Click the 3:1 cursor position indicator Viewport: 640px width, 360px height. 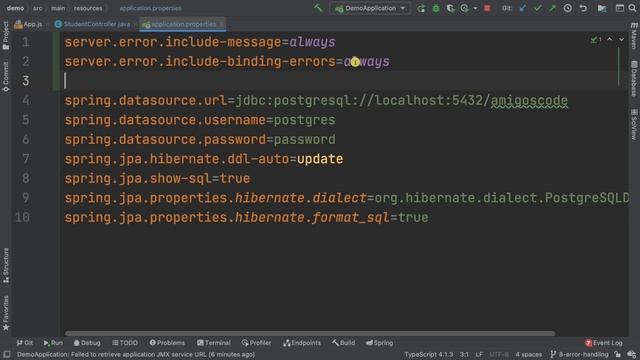tap(464, 354)
